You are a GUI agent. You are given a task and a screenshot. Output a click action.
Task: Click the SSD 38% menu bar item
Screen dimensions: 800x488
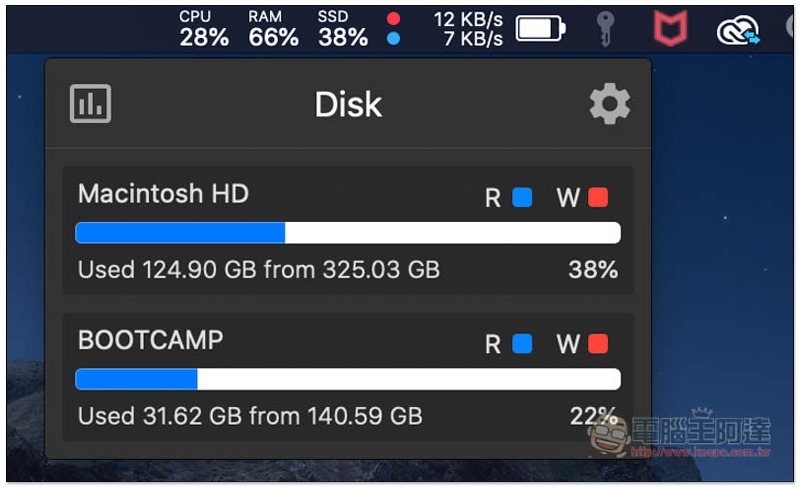(343, 29)
